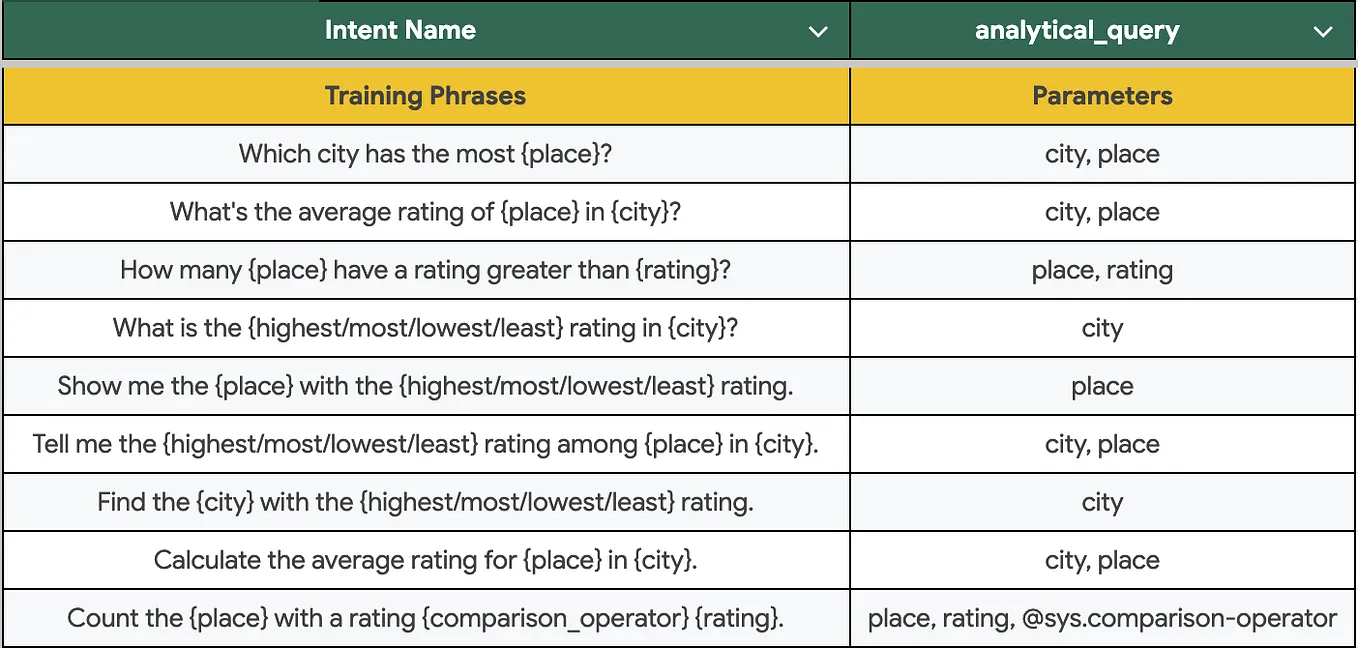1358x648 pixels.
Task: Select the Count the place phrase row
Action: pyautogui.click(x=424, y=618)
